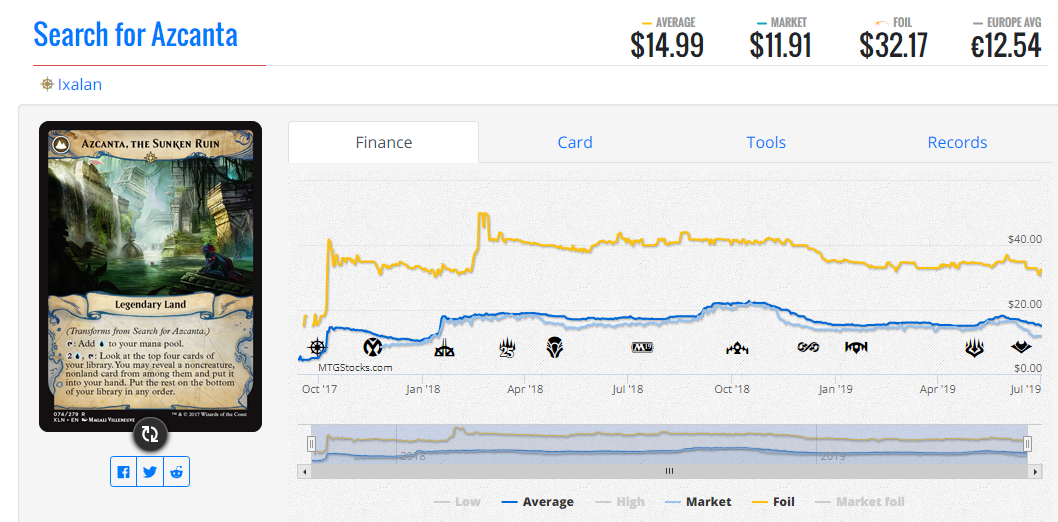The width and height of the screenshot is (1058, 522).
Task: Click the MTGStocks.com chart credit
Action: 355,368
